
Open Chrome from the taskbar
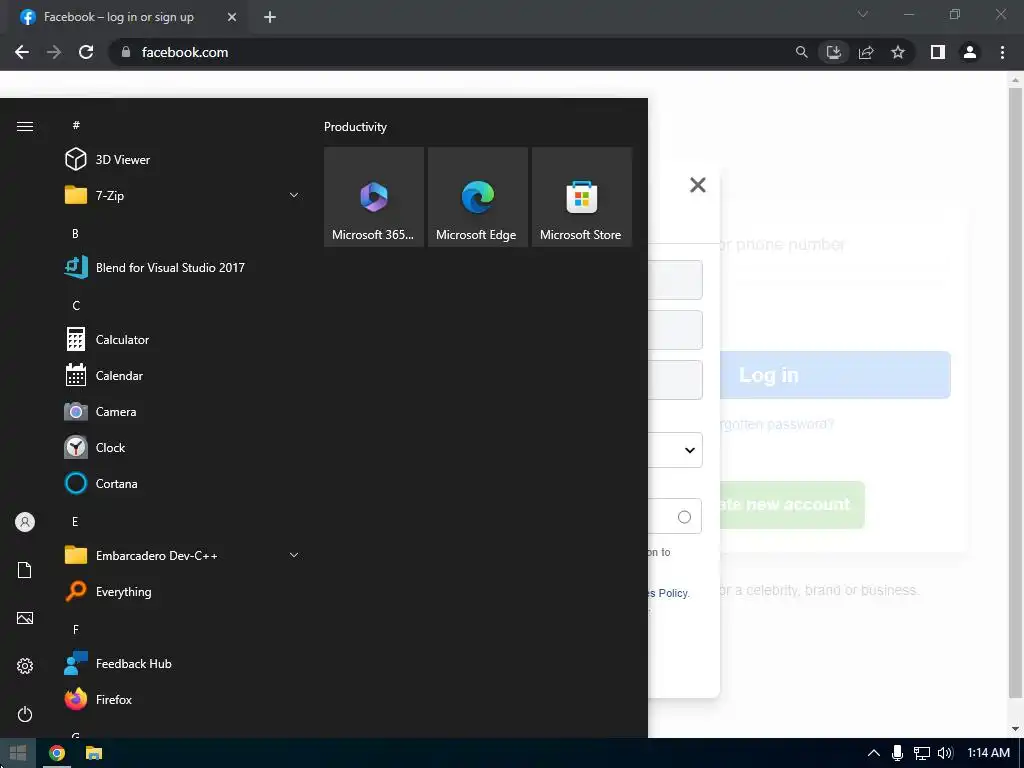57,753
